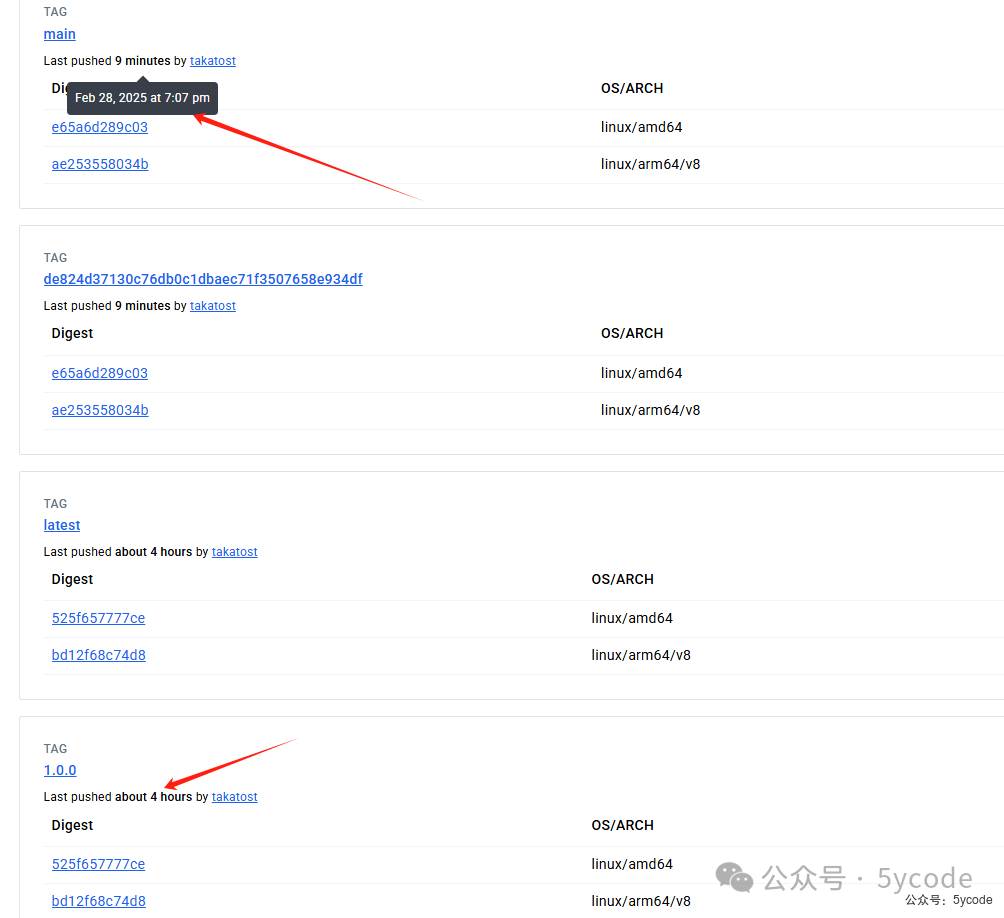Click the 'Feb 28, 2025 at 7:07 pm' tooltip
This screenshot has width=1004, height=918.
[x=142, y=98]
